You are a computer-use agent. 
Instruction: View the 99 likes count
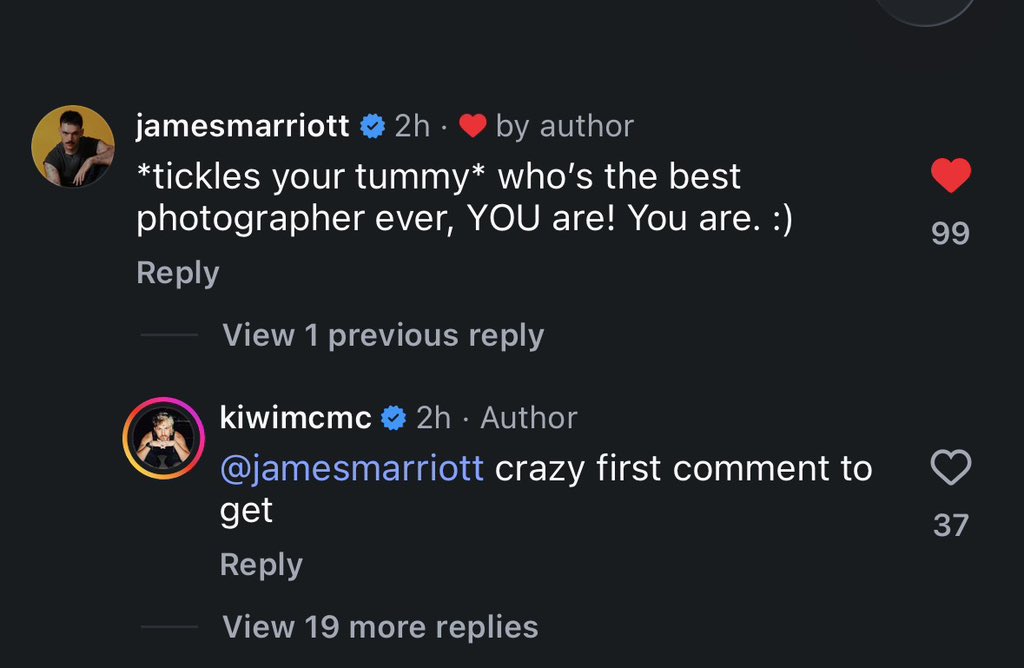click(x=950, y=233)
